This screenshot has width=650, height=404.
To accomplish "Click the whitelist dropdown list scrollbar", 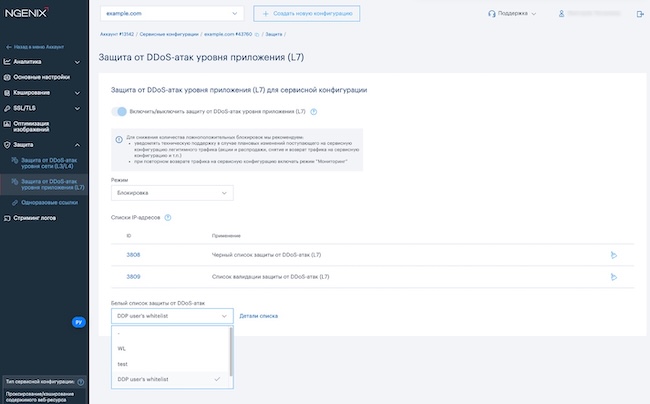I will [x=232, y=350].
